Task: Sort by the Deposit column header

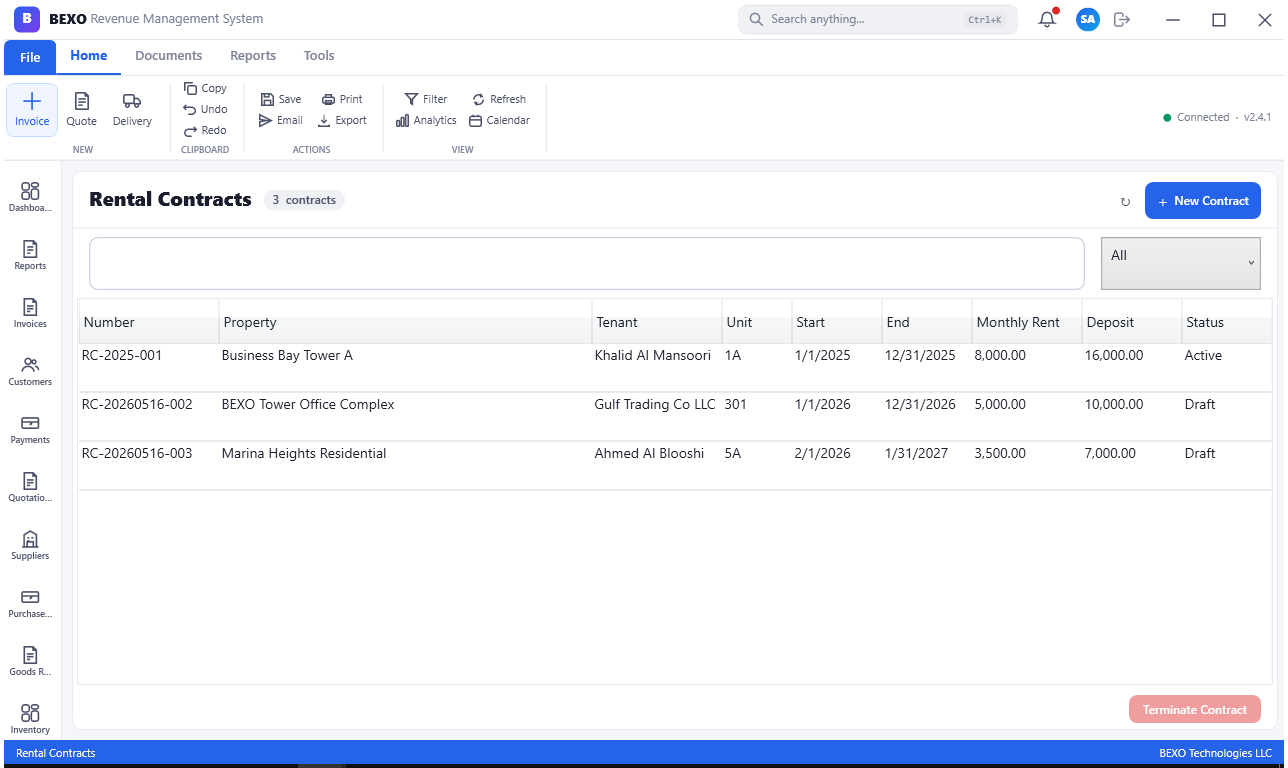Action: tap(1132, 322)
